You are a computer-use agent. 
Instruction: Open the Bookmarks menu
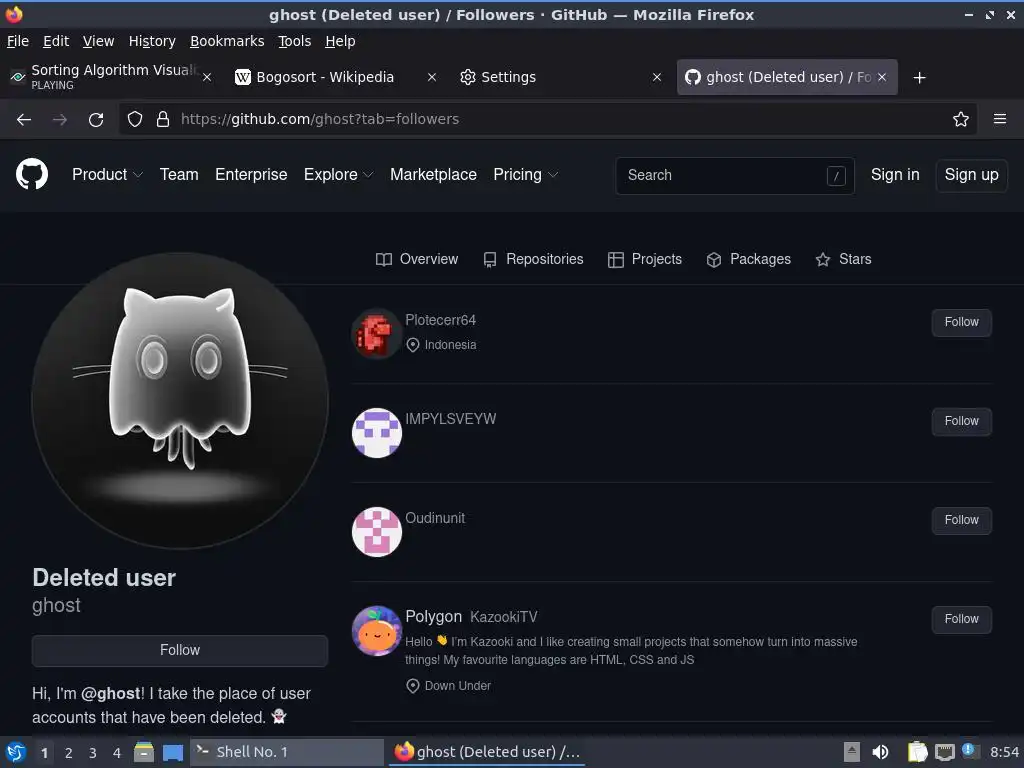pos(227,41)
